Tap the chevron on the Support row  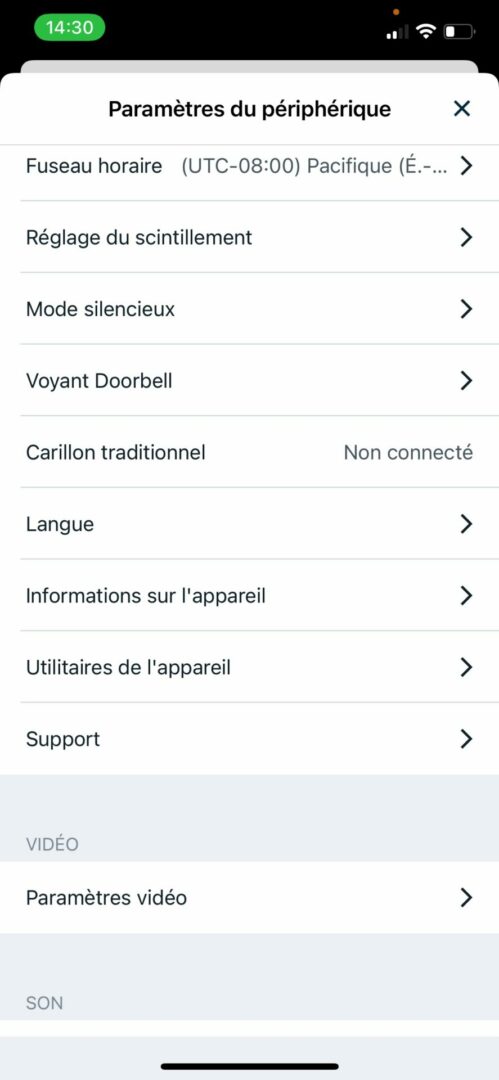coord(466,739)
